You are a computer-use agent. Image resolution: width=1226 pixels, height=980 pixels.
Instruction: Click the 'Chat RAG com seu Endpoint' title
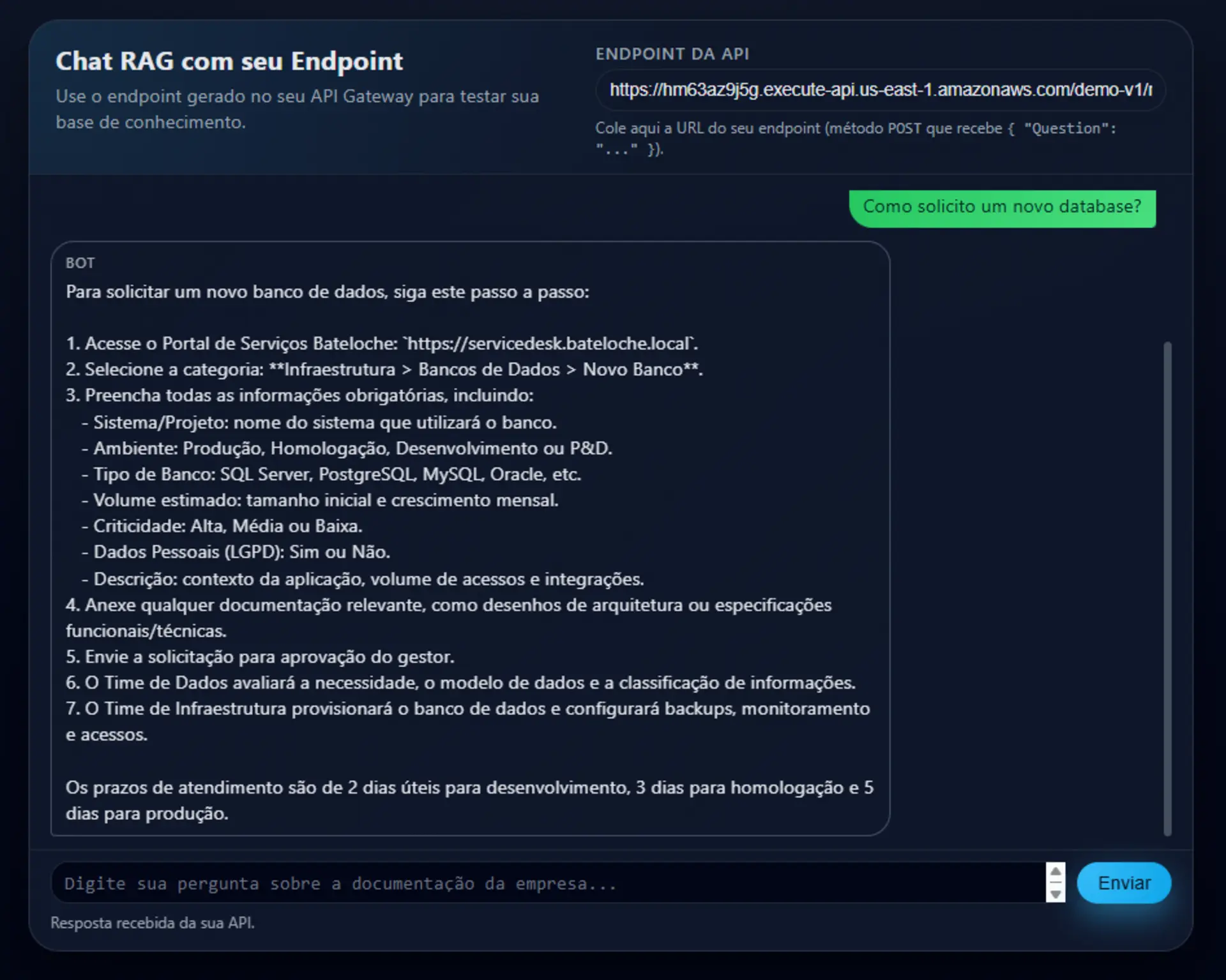229,61
